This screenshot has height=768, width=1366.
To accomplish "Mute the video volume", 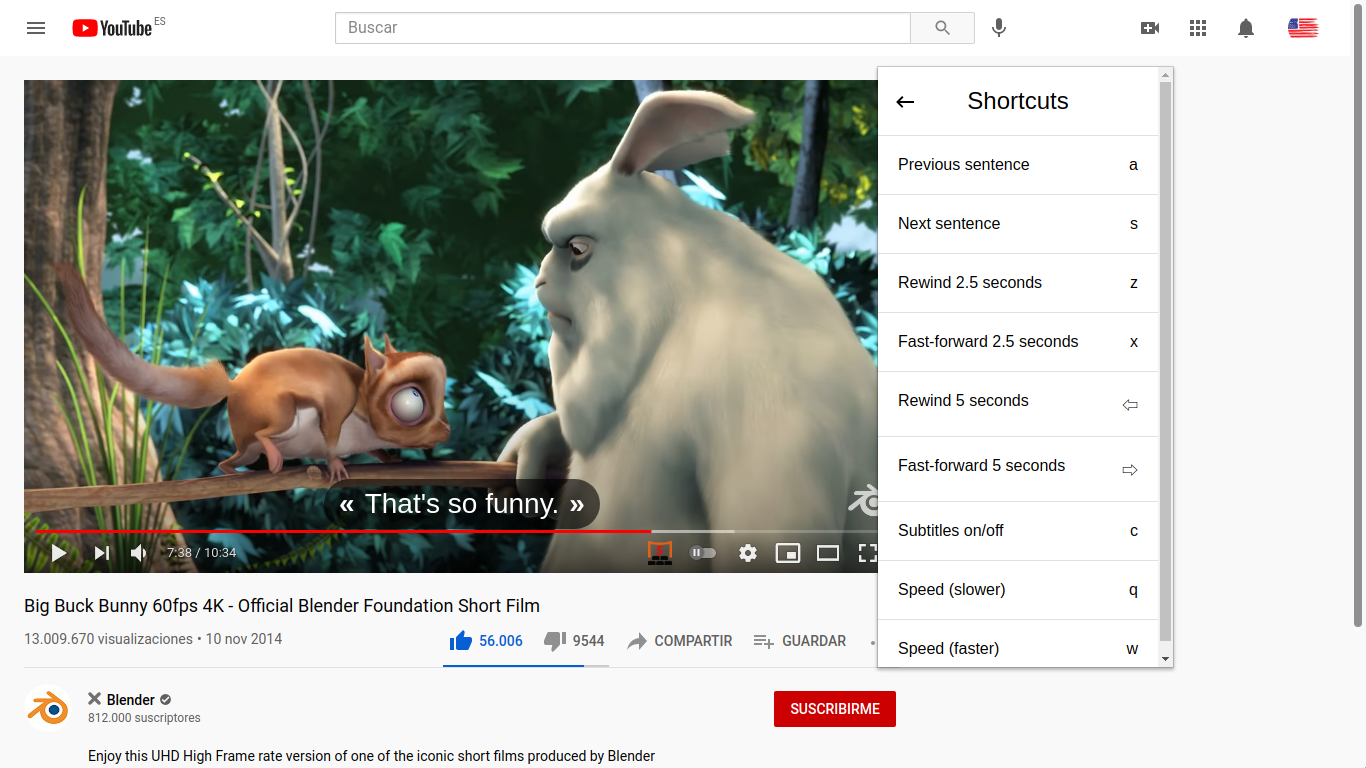I will (139, 553).
